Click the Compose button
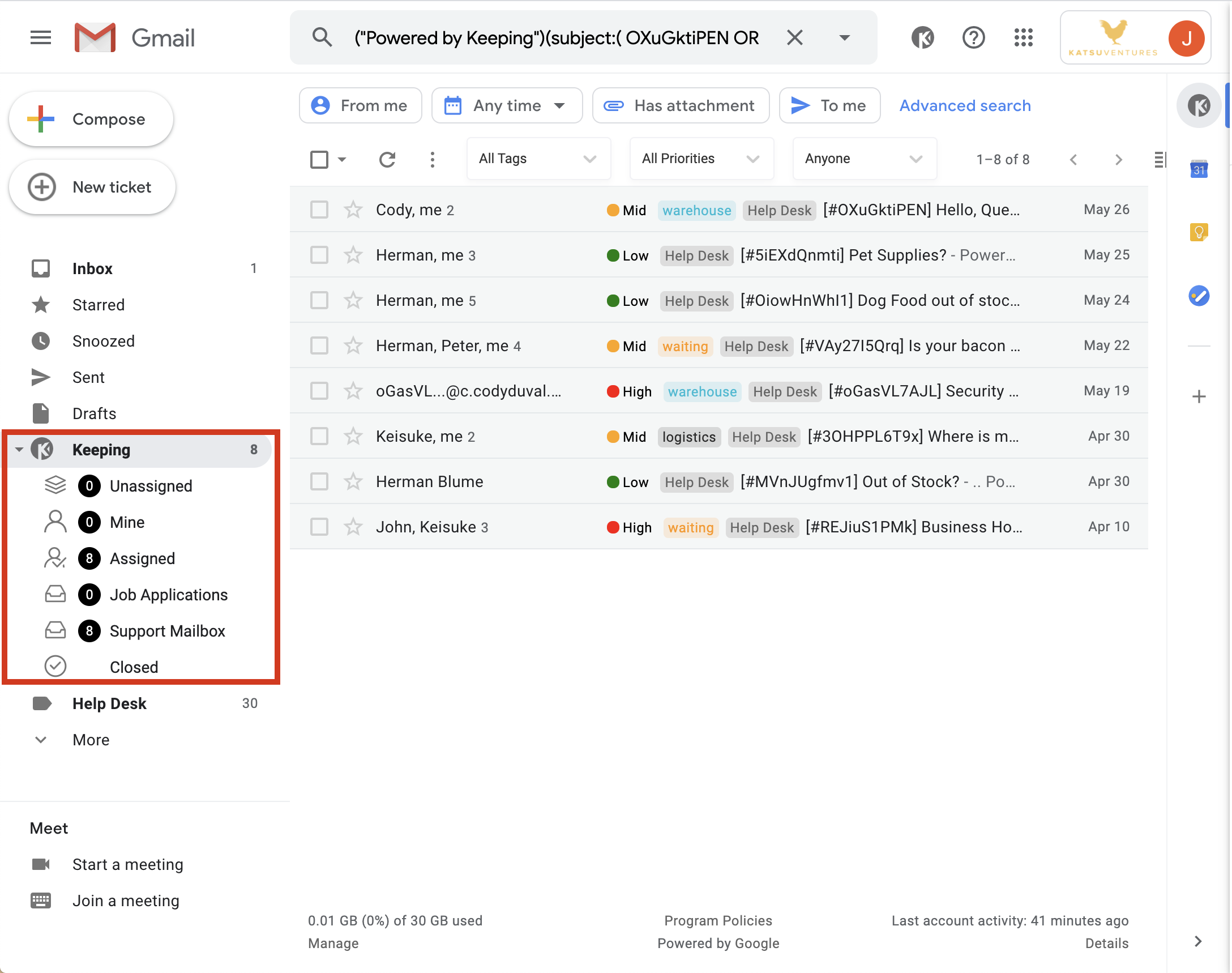Image resolution: width=1232 pixels, height=973 pixels. (x=91, y=119)
